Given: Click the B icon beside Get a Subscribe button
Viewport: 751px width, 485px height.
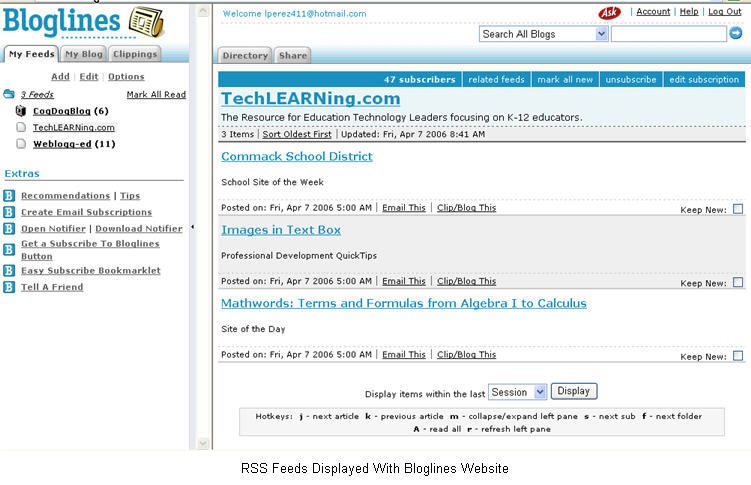Looking at the screenshot, I should [9, 249].
